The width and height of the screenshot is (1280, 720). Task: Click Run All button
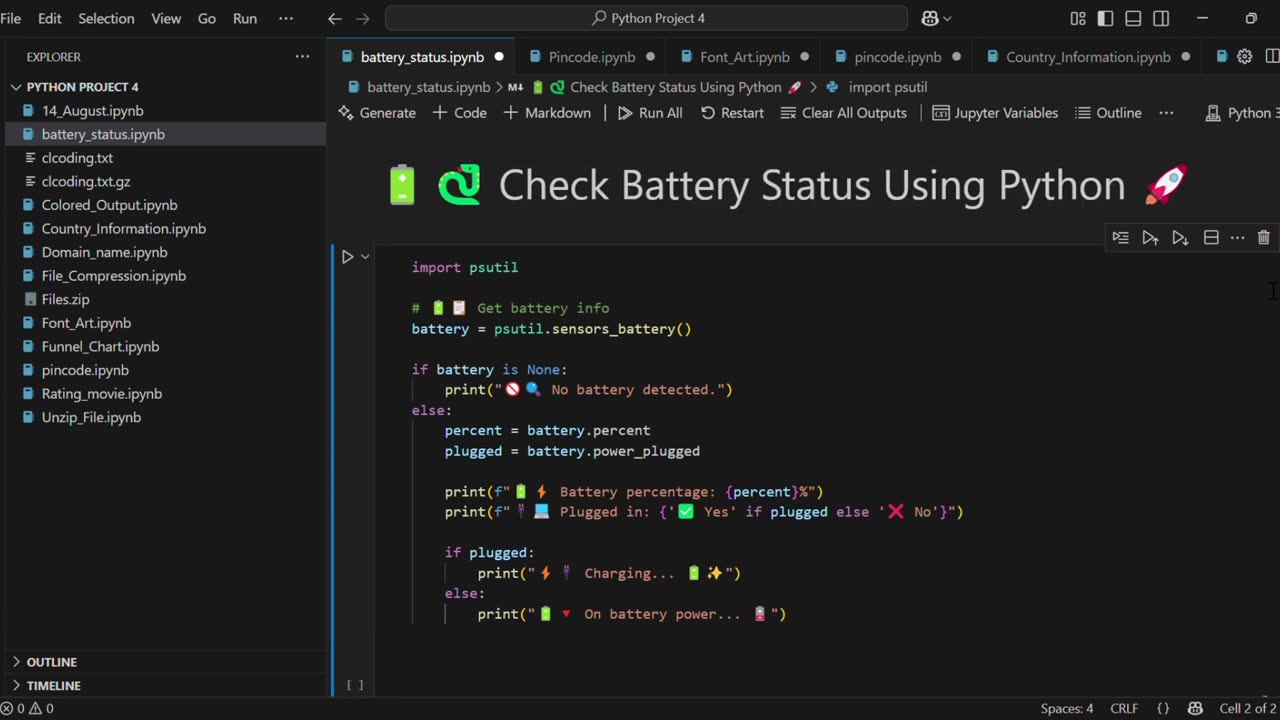[x=650, y=113]
